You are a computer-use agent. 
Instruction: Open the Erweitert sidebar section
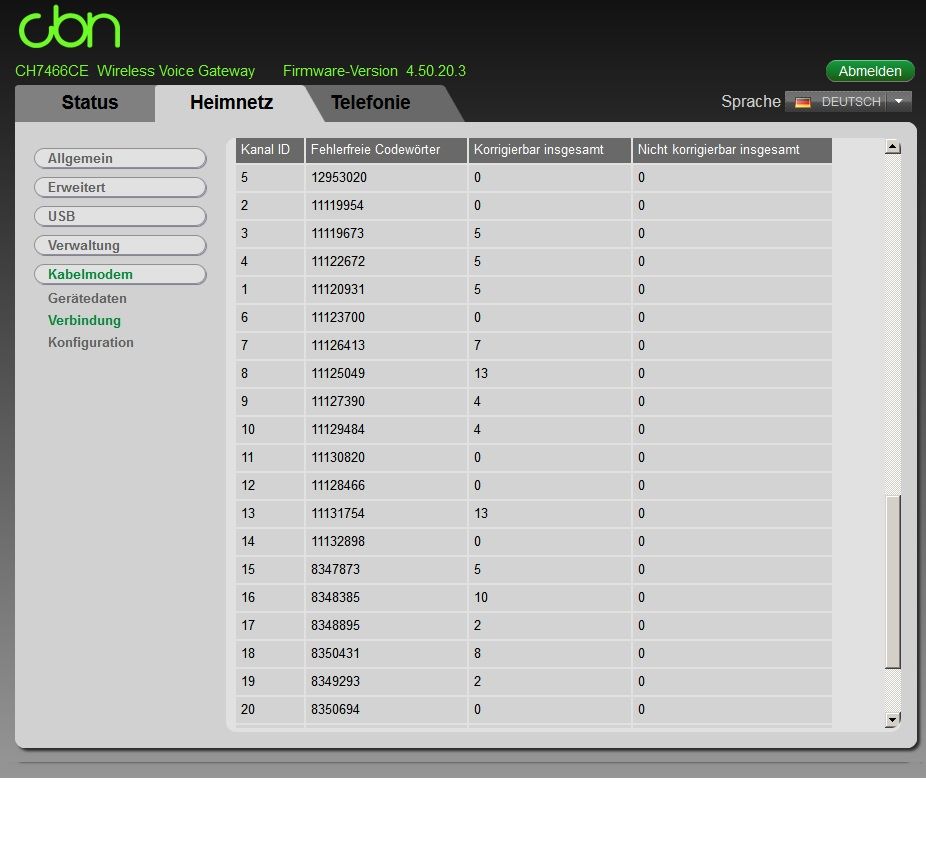click(120, 187)
